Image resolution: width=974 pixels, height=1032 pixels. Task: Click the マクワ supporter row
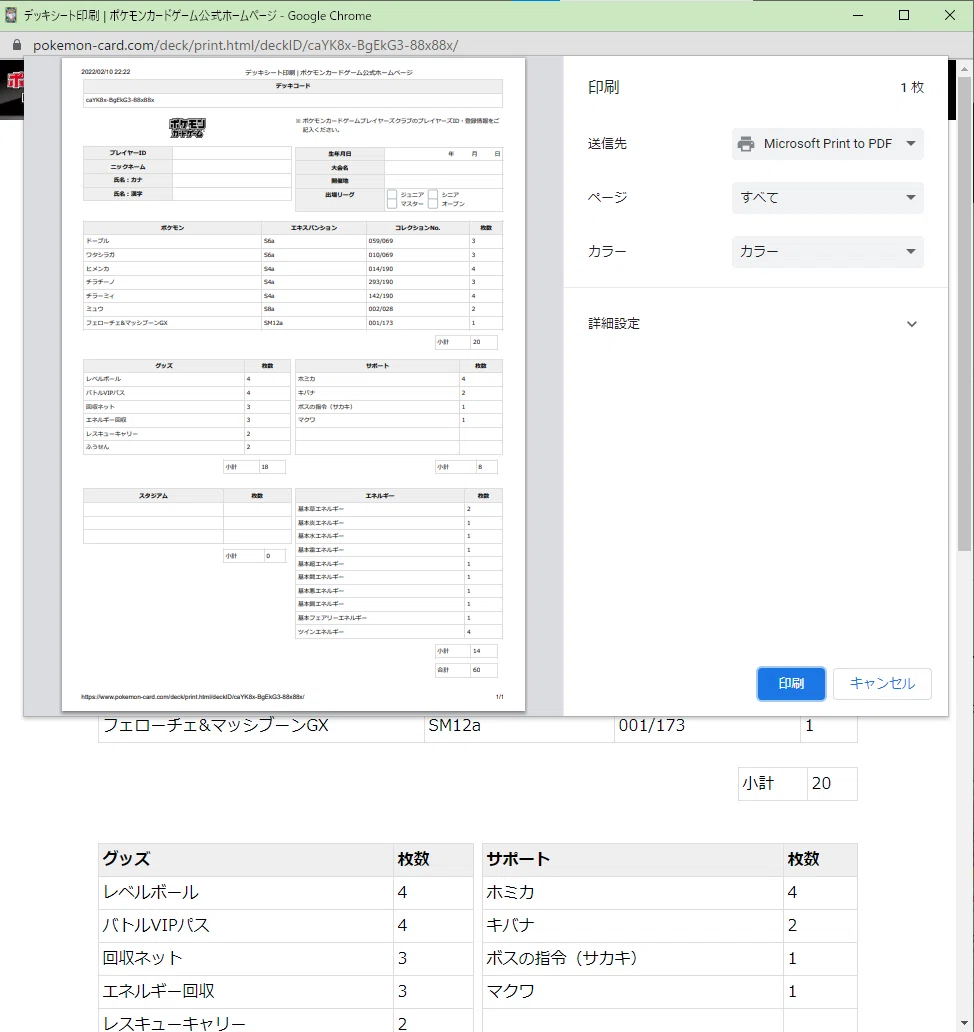coord(669,991)
